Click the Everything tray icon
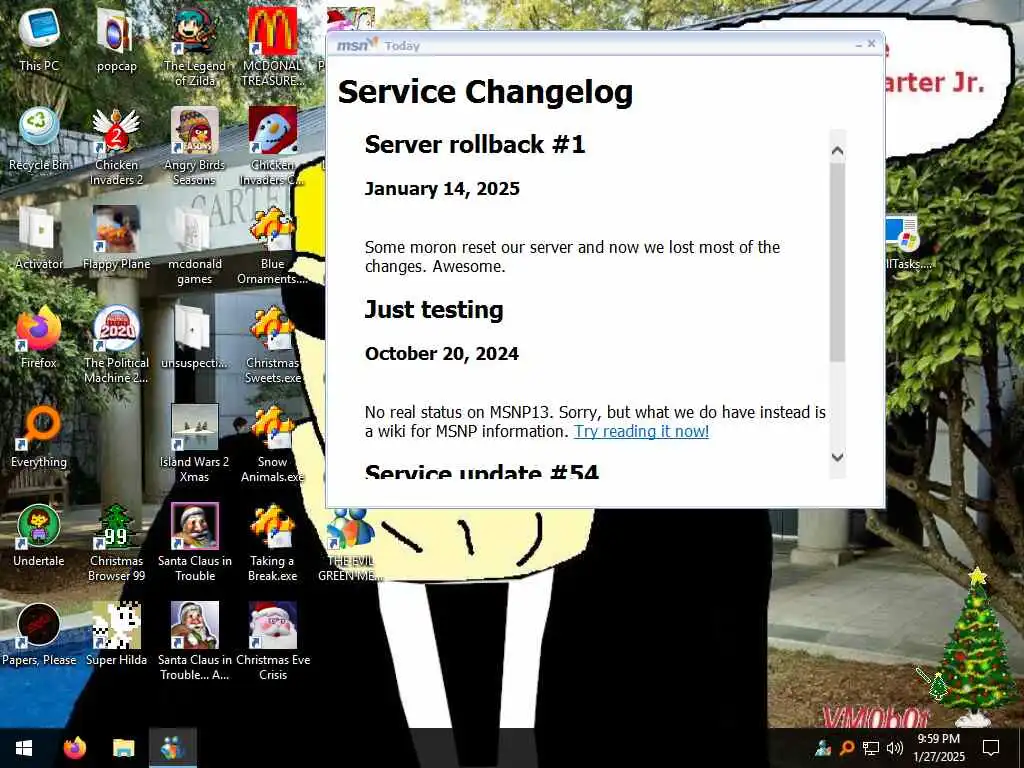Screen dimensions: 1024x768 (847, 748)
